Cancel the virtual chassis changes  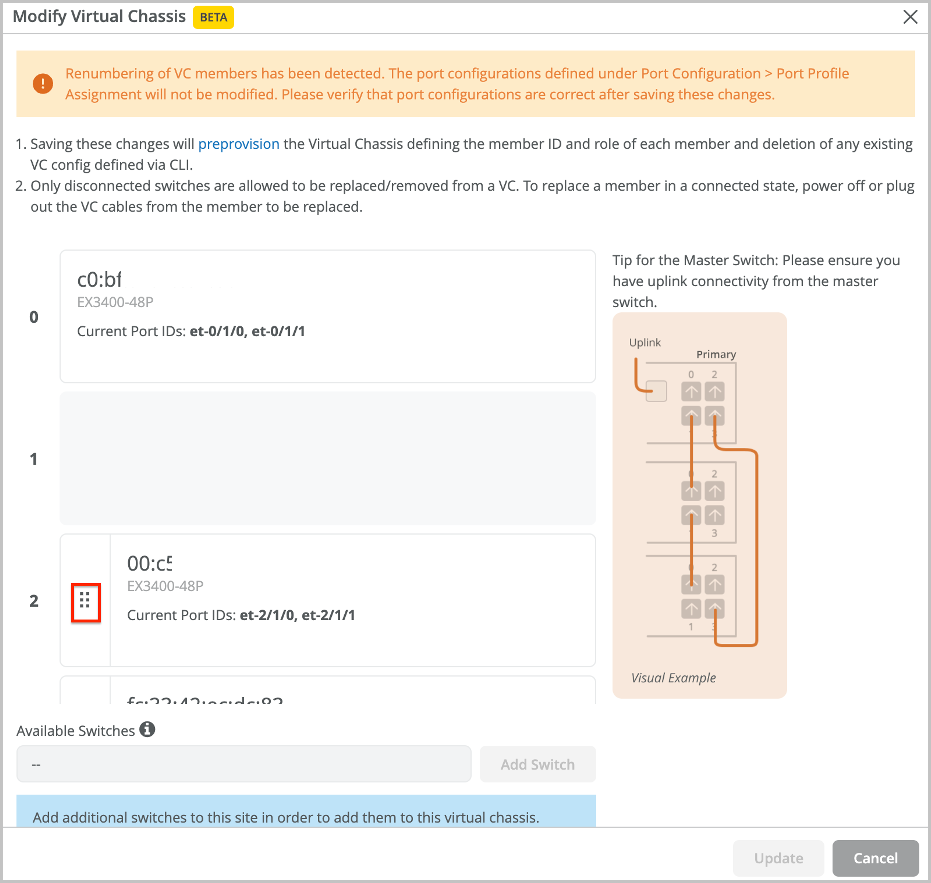point(875,858)
